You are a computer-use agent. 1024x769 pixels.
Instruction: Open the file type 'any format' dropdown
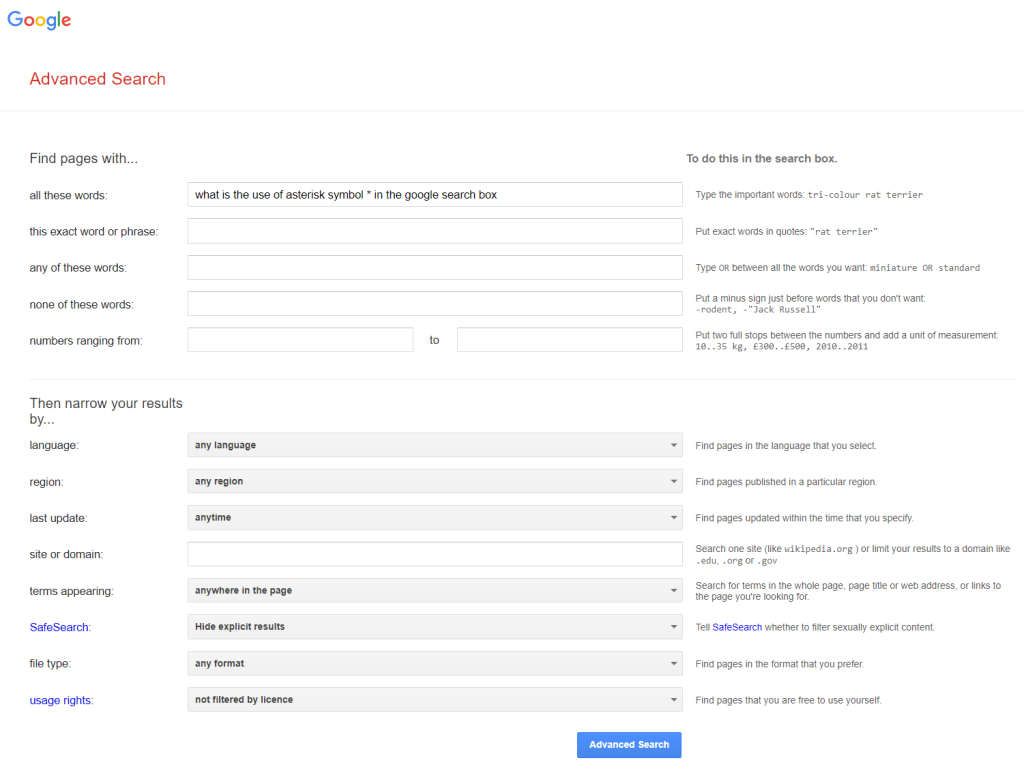click(435, 663)
